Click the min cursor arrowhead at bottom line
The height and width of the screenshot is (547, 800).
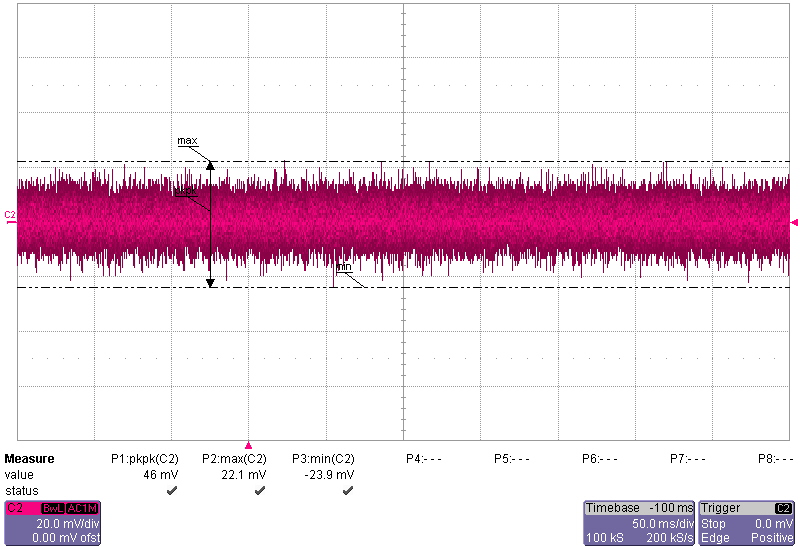[x=210, y=283]
